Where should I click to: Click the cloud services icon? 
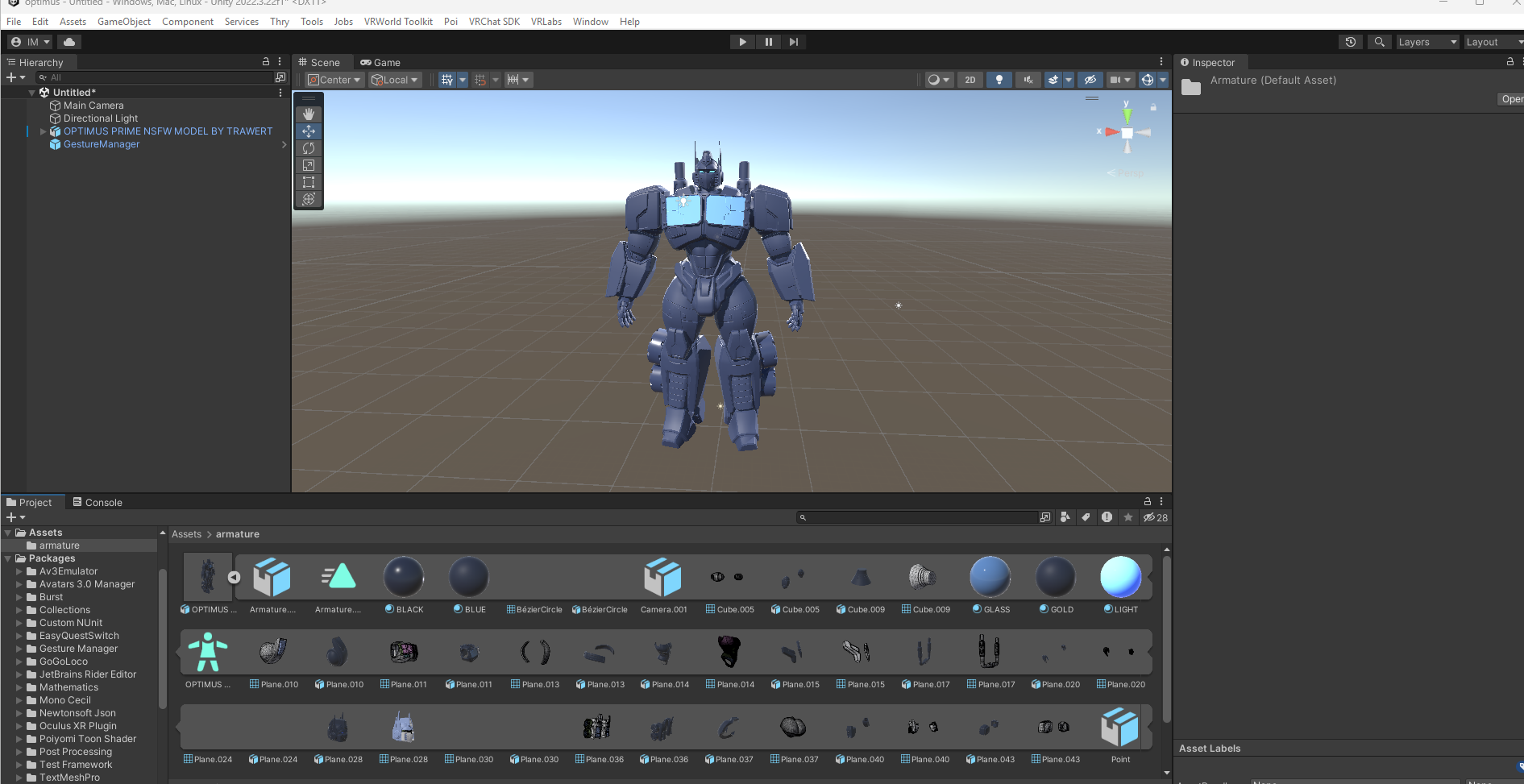coord(69,42)
